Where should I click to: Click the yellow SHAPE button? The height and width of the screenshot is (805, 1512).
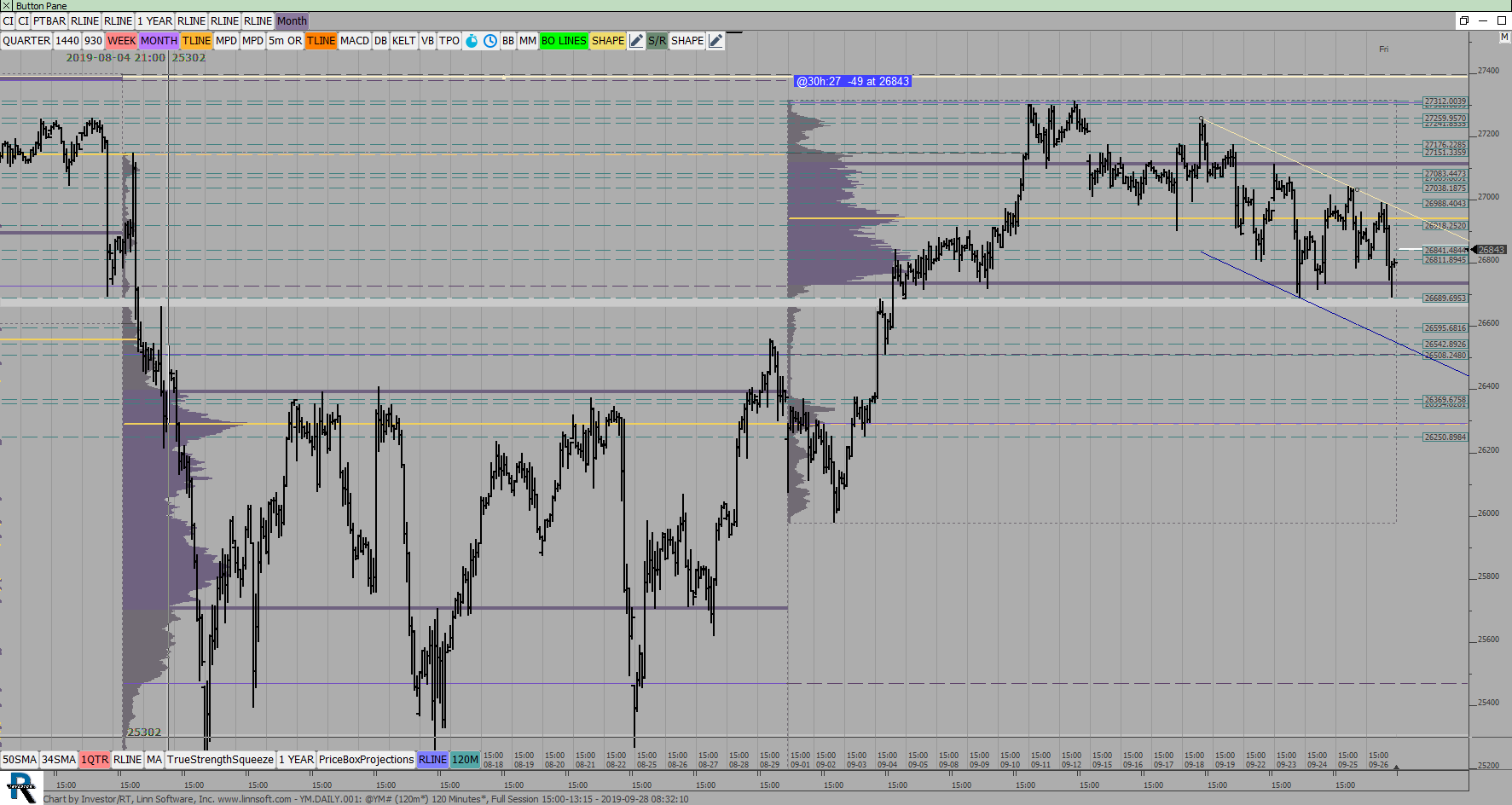coord(608,41)
